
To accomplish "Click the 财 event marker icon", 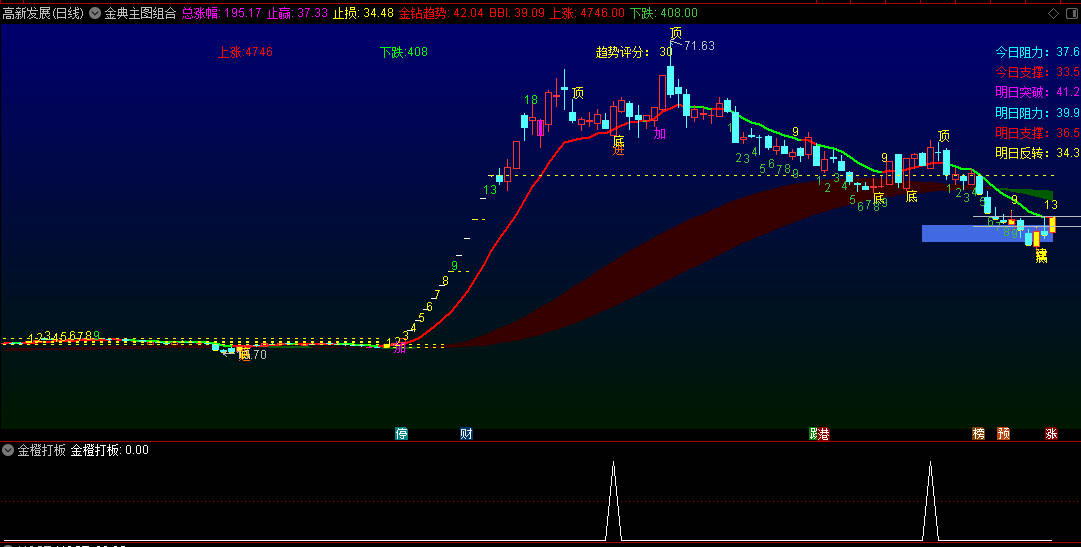I will pos(467,433).
